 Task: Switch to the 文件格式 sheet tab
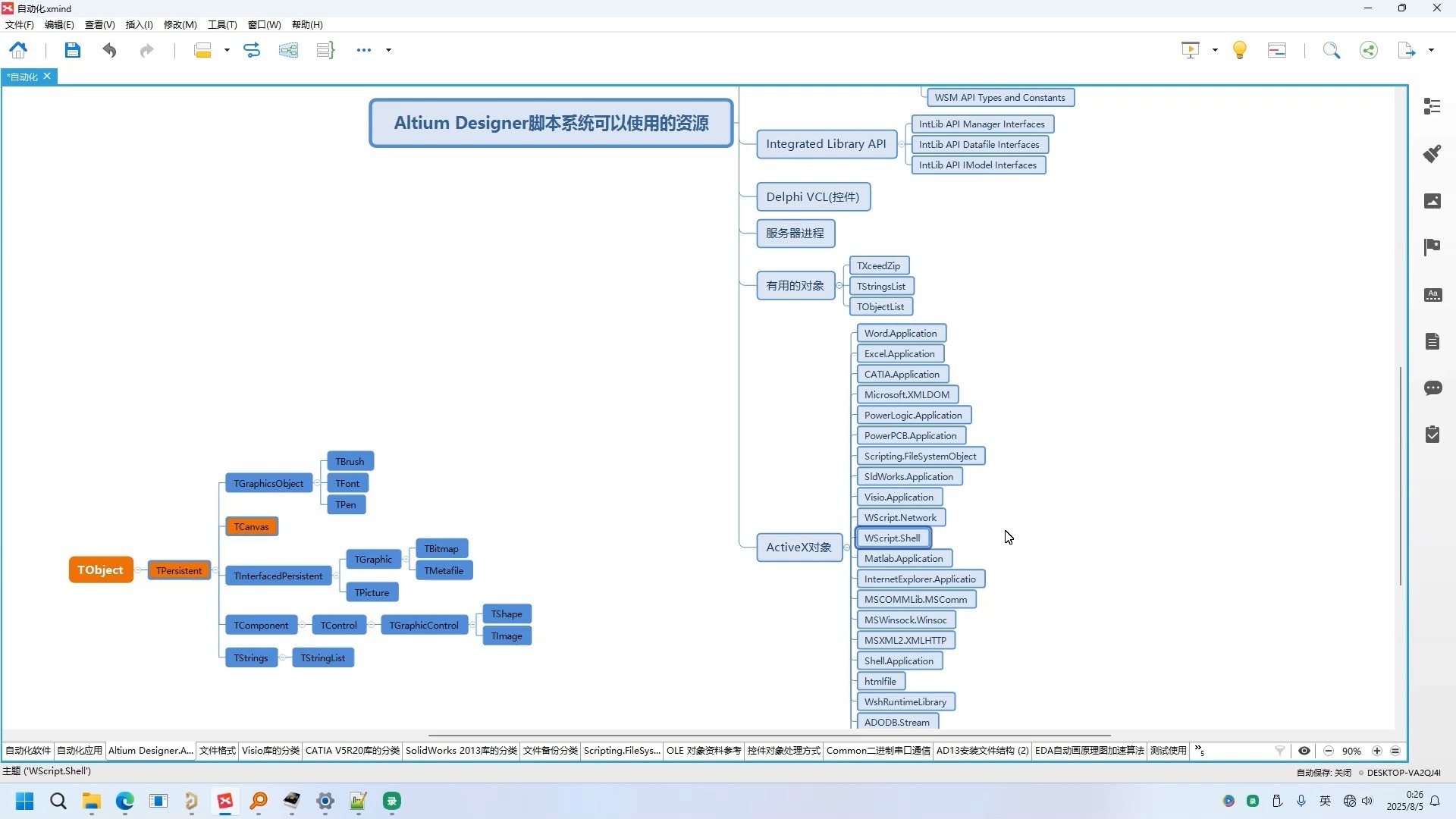tap(218, 751)
